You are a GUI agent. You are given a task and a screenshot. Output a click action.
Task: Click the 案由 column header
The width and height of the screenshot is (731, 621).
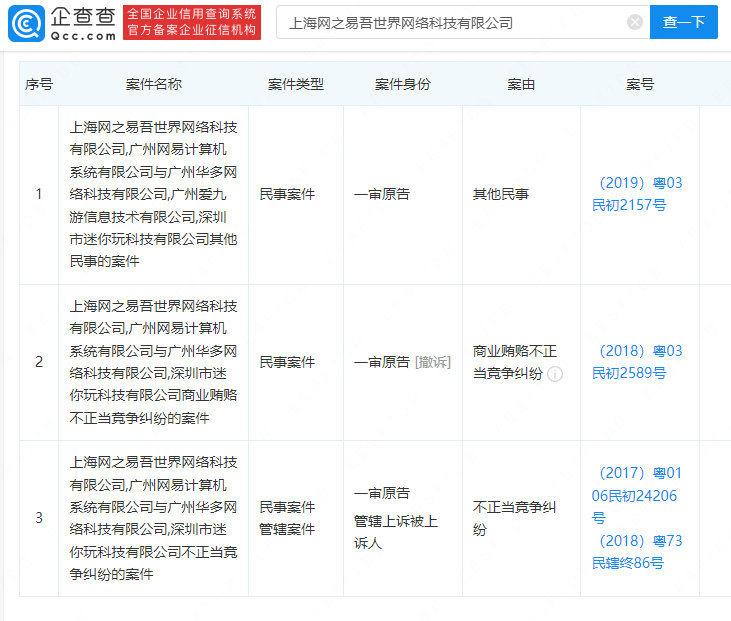521,84
